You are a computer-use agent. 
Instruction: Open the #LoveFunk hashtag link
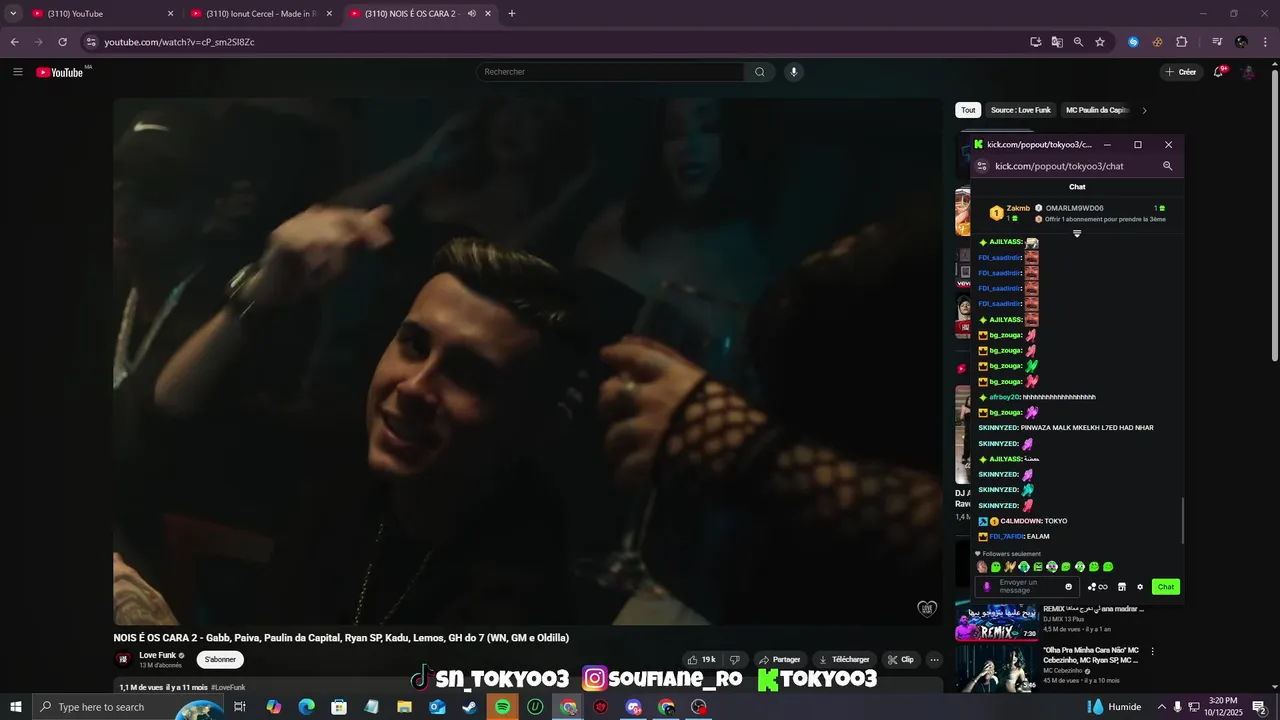[x=228, y=687]
